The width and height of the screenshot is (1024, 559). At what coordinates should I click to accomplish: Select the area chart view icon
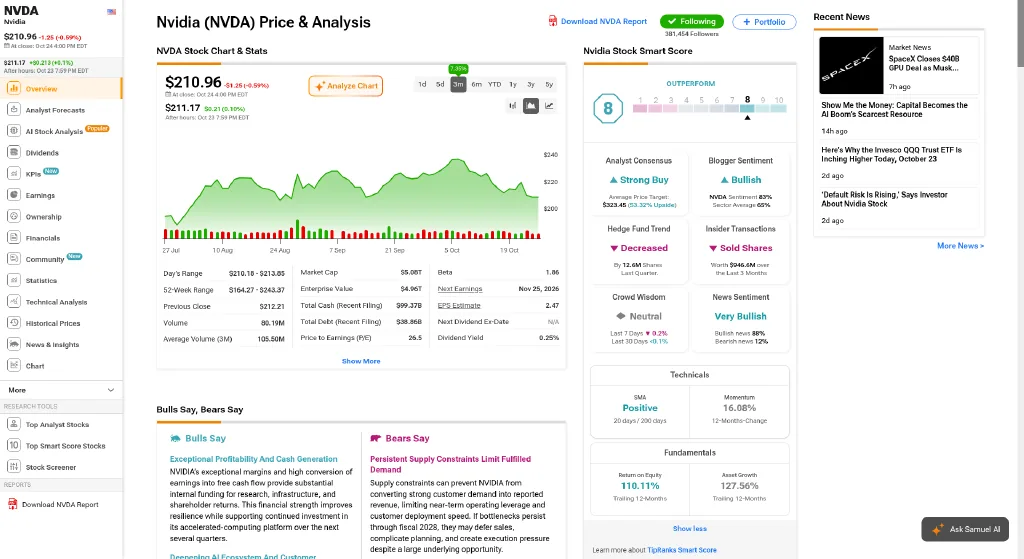(x=531, y=105)
